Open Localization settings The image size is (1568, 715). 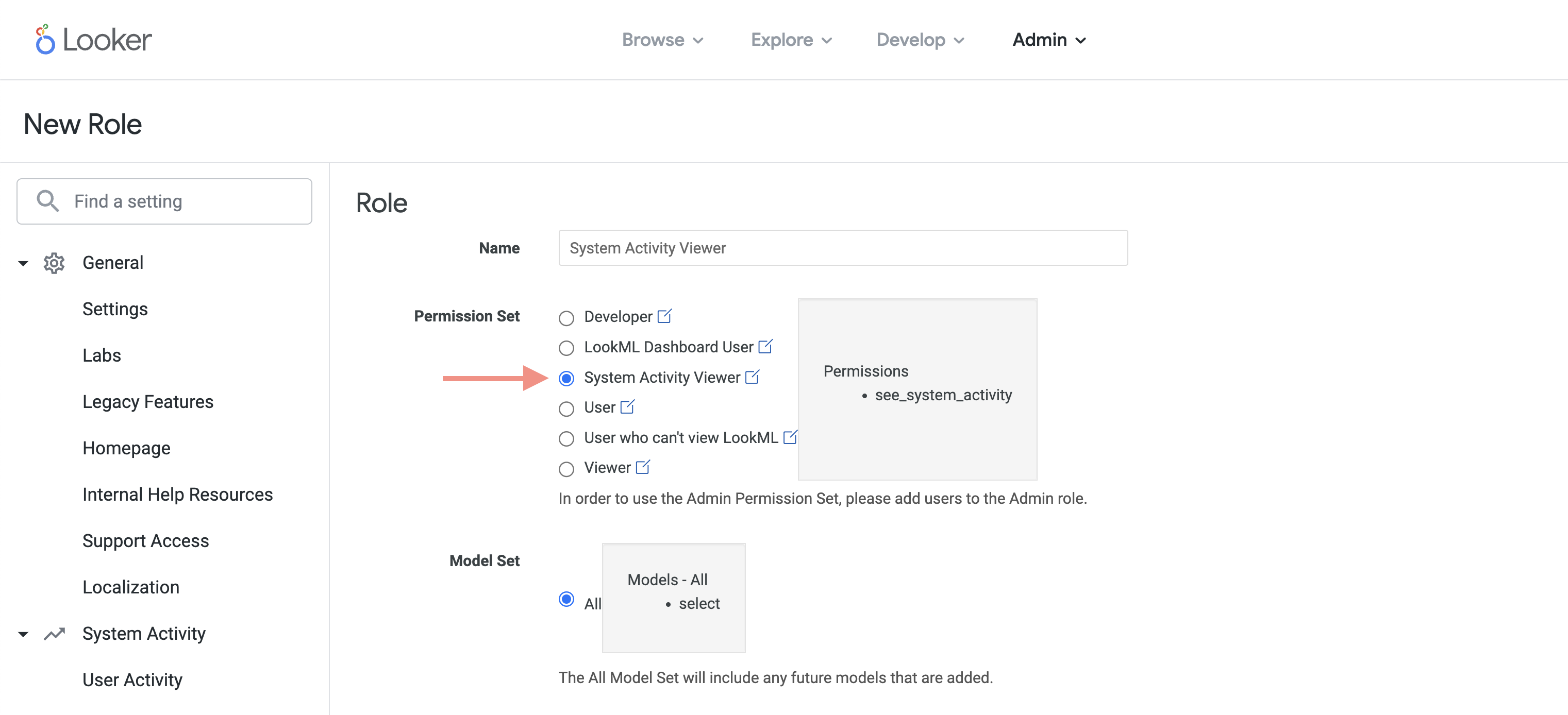[131, 587]
